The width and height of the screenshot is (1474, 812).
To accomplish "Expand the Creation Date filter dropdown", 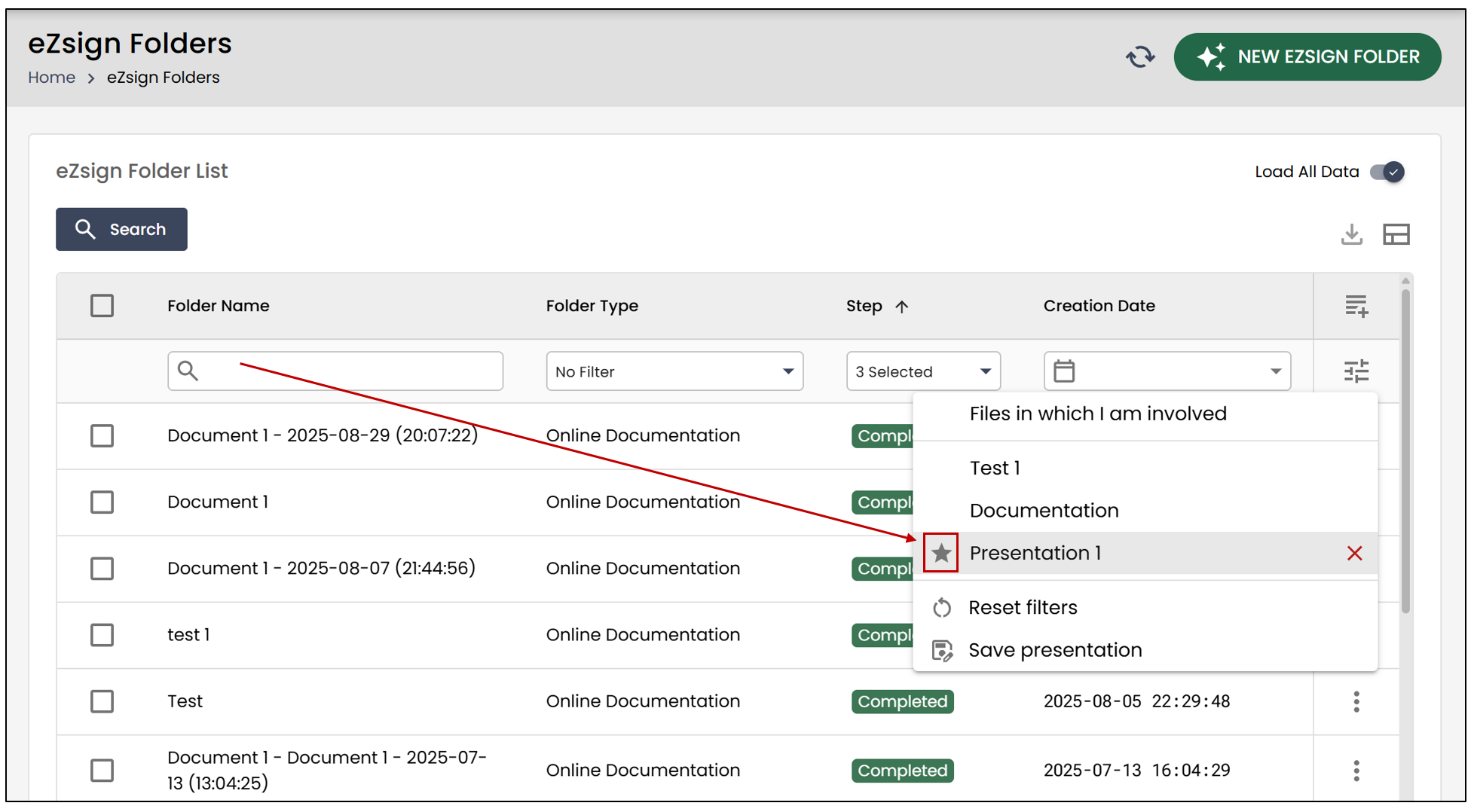I will tap(1167, 371).
